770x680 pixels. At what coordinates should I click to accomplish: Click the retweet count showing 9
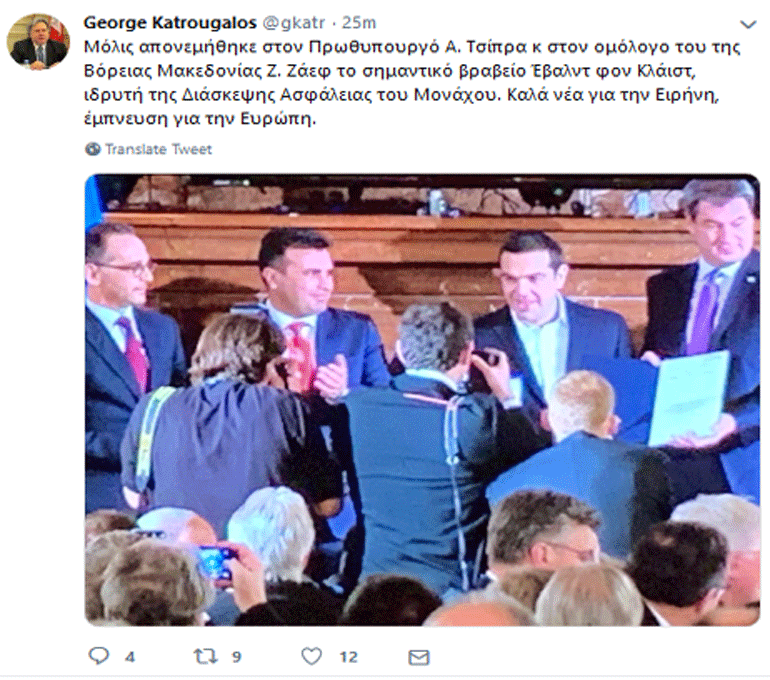[x=237, y=657]
